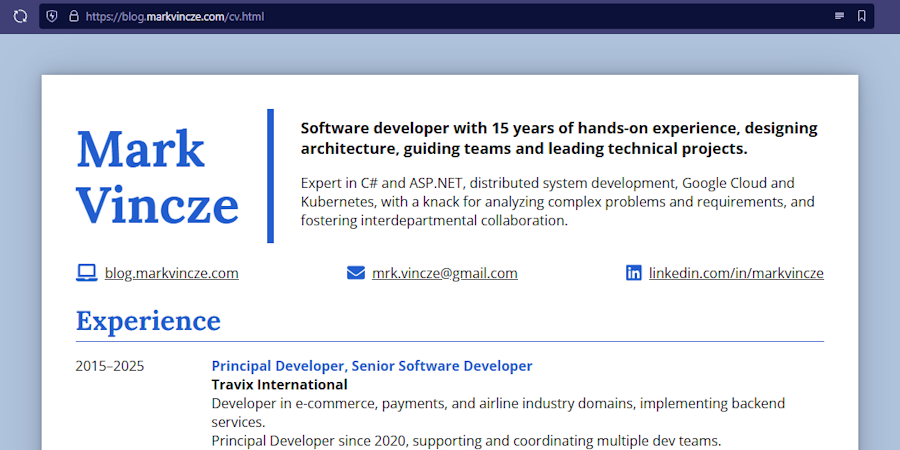Click the Developer in e-commerce description line
The height and width of the screenshot is (450, 900).
click(x=498, y=413)
